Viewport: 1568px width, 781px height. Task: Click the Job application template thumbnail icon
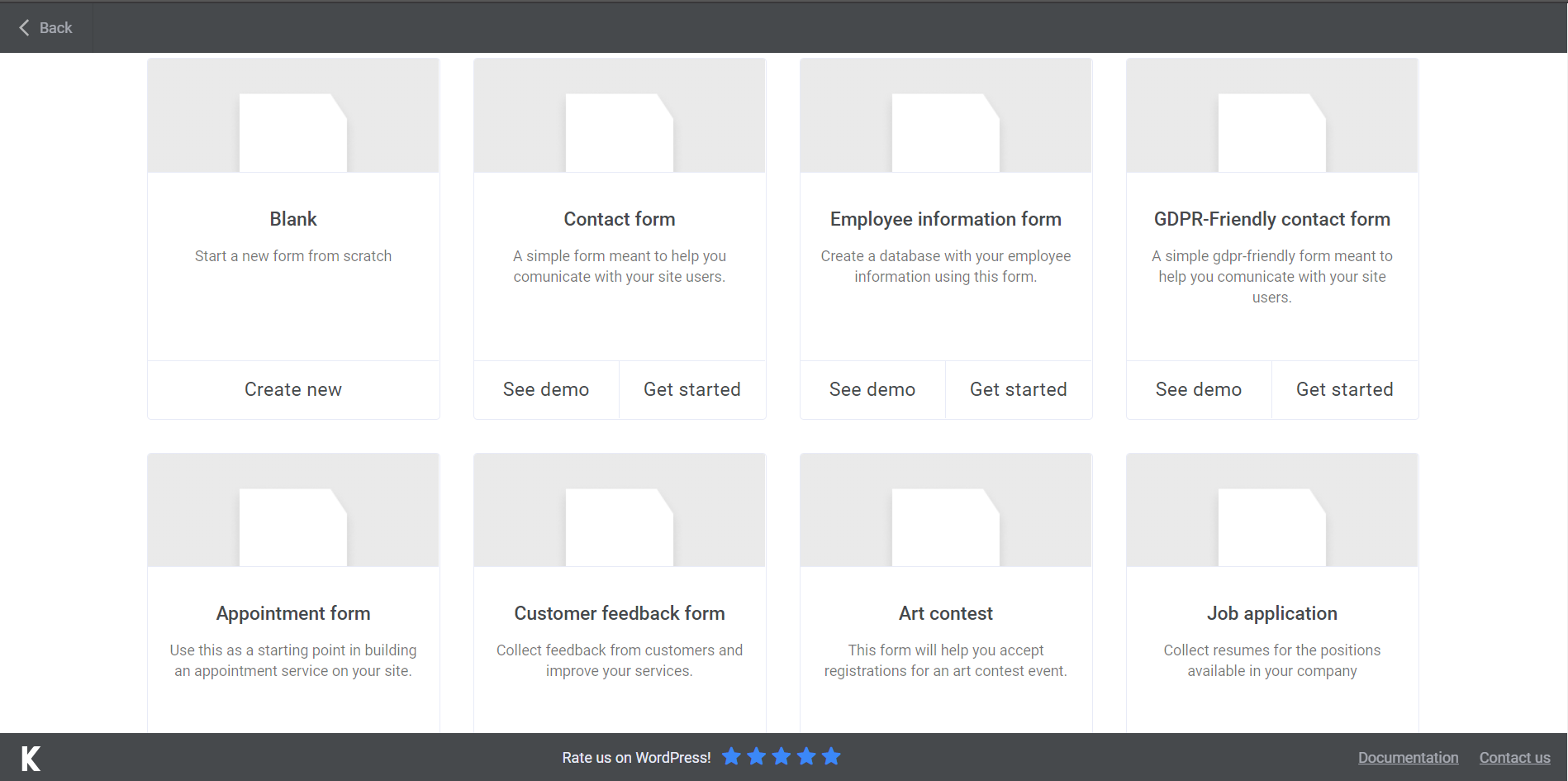tap(1271, 526)
